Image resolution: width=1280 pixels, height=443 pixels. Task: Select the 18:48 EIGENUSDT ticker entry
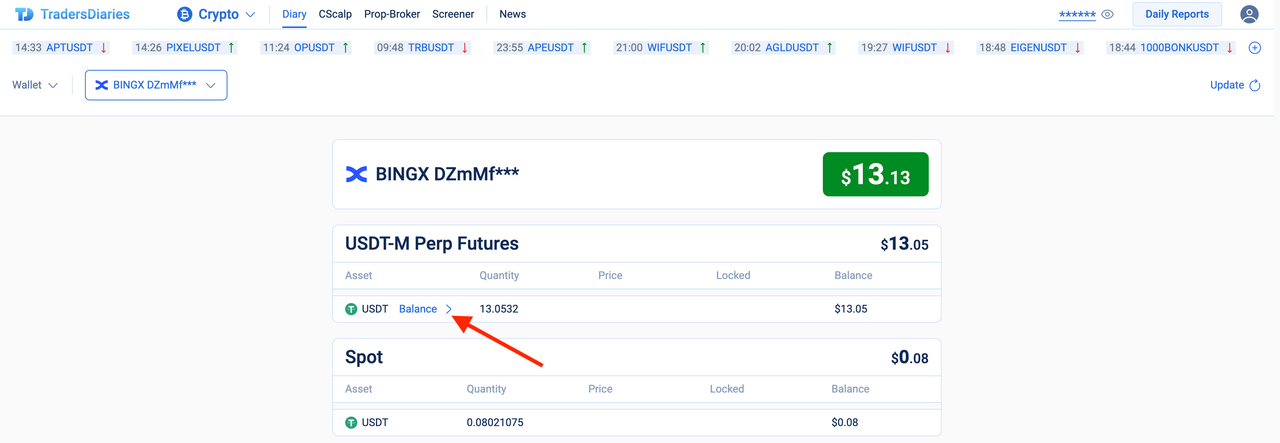[1031, 47]
